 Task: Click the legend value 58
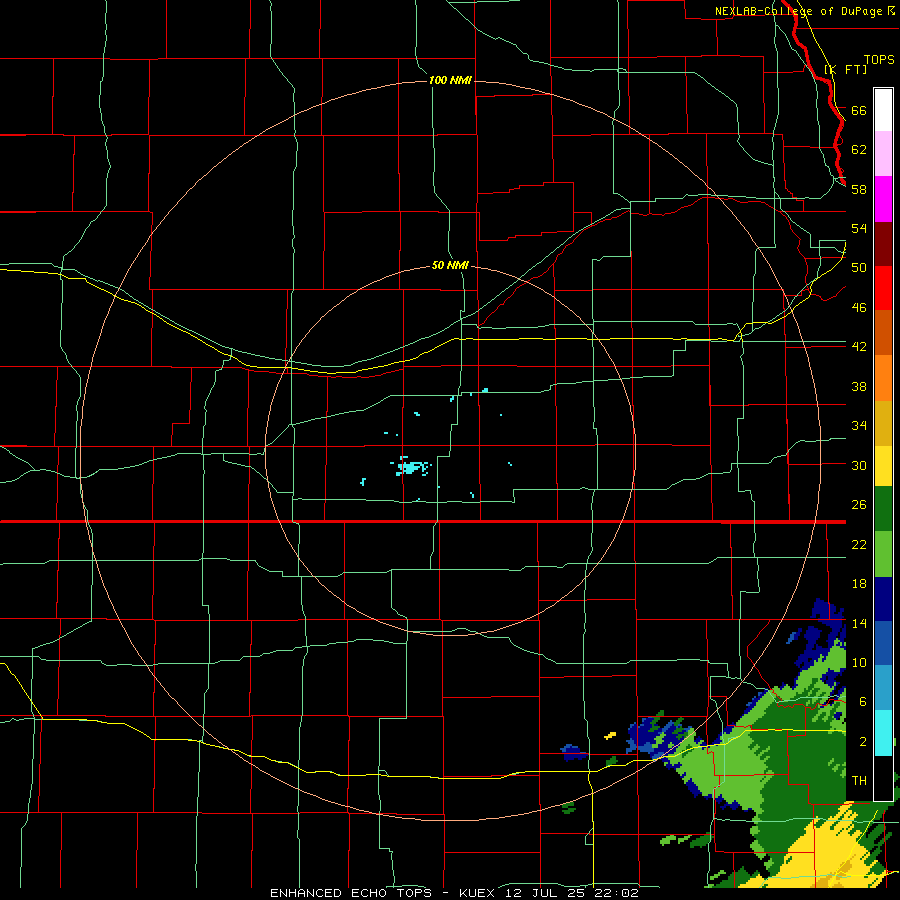859,189
